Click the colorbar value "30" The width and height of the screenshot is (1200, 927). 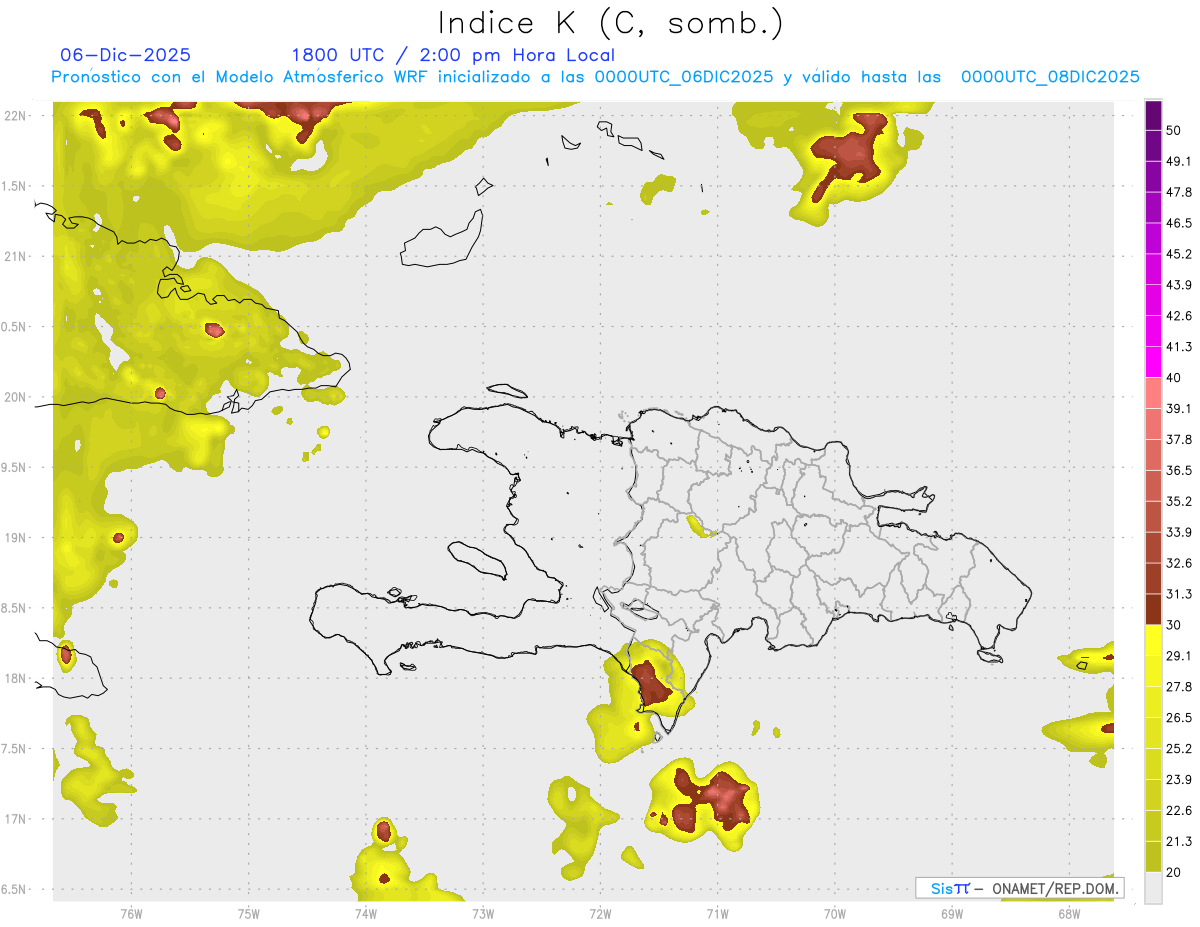(x=1175, y=625)
